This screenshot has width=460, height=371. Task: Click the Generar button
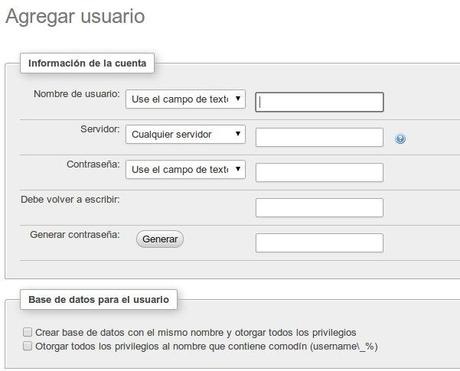coord(160,239)
